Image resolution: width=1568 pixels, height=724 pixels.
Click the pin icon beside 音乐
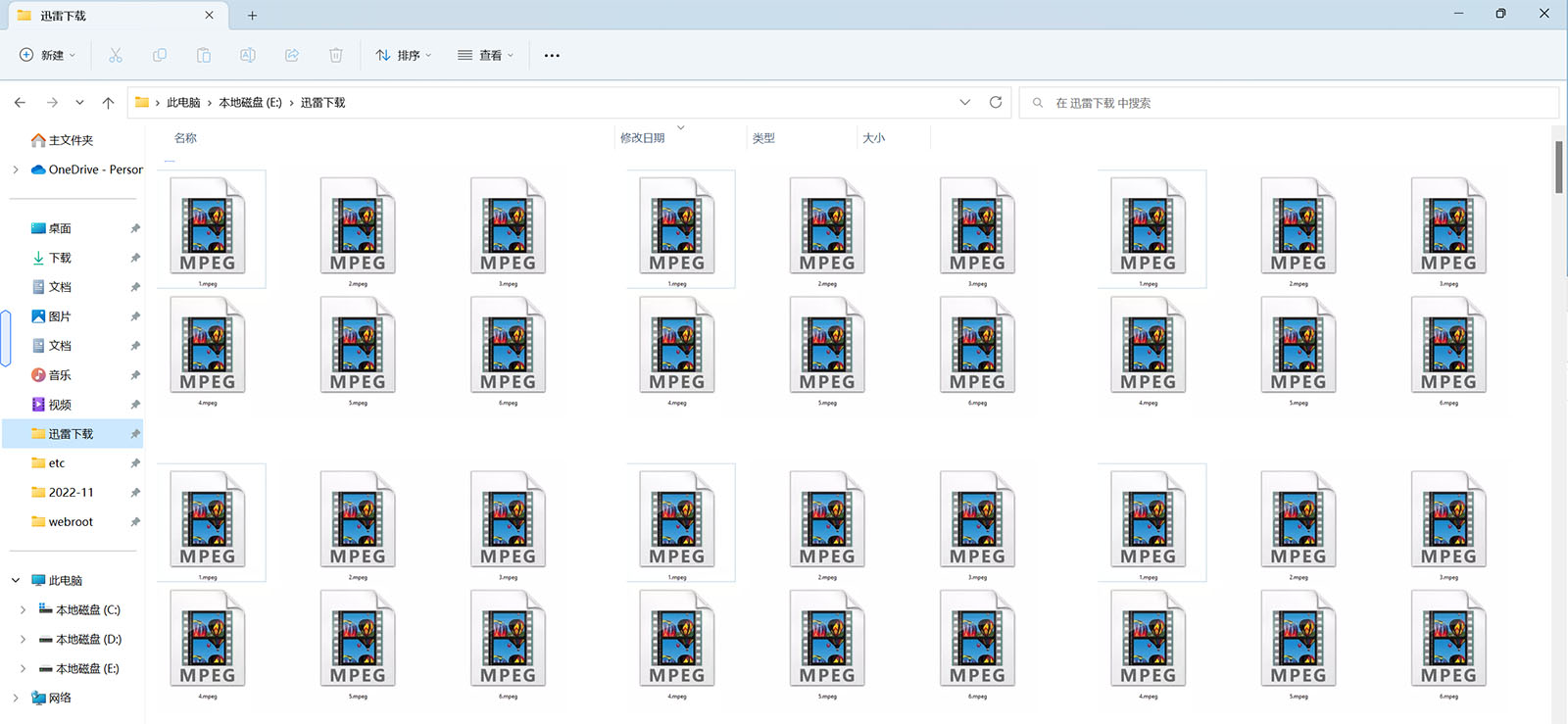point(135,375)
